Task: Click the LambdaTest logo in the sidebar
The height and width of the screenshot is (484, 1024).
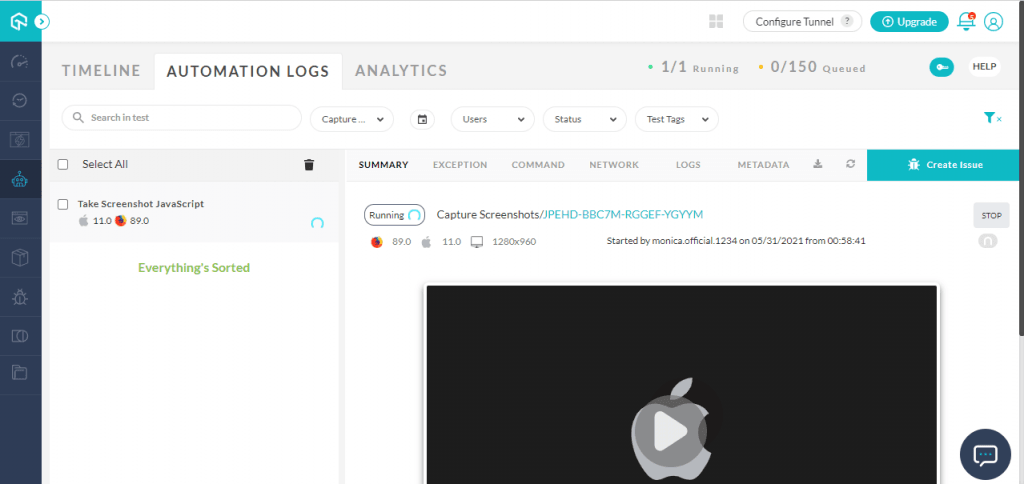Action: click(19, 22)
